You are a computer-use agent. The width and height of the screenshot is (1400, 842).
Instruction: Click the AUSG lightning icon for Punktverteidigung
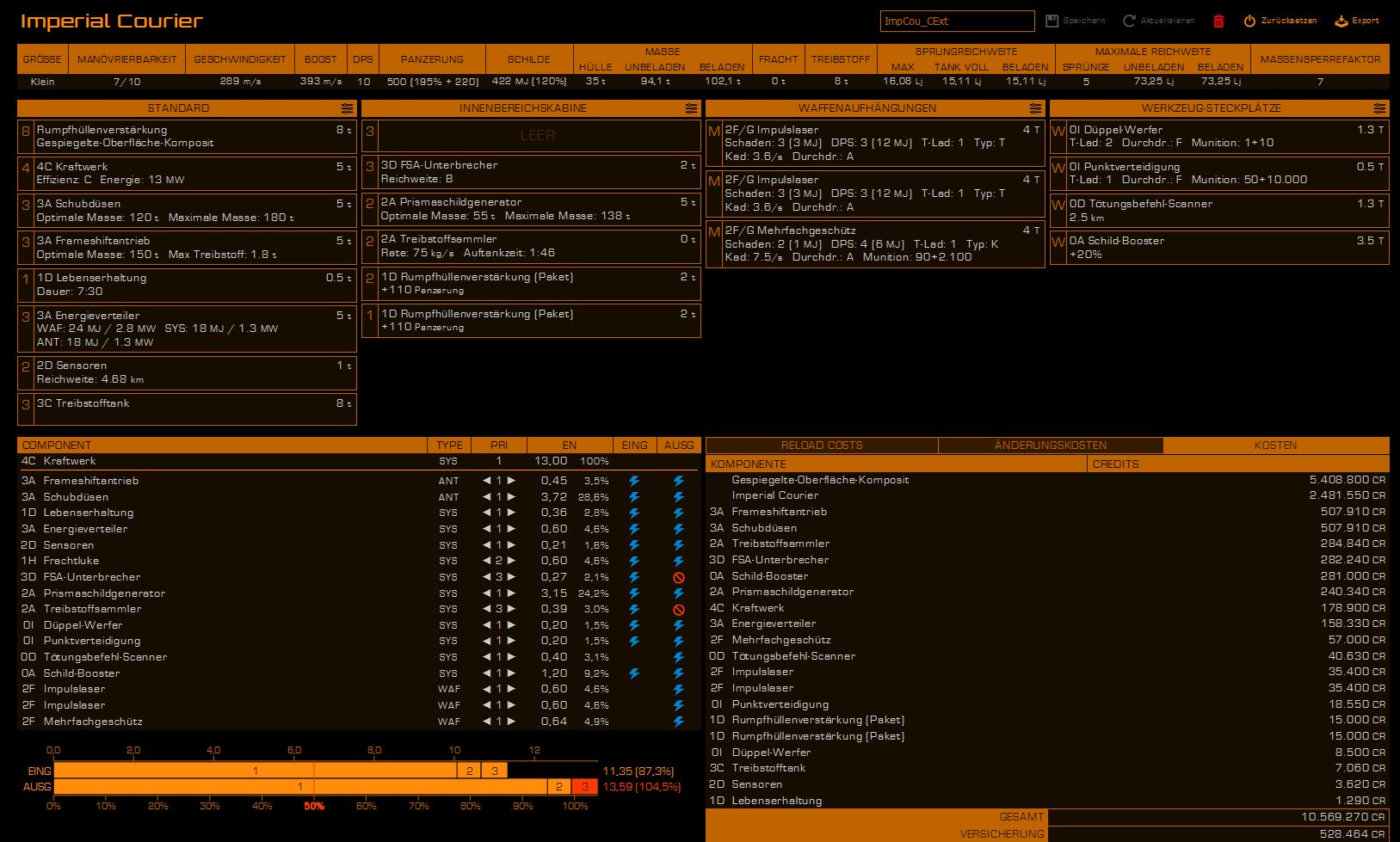679,641
